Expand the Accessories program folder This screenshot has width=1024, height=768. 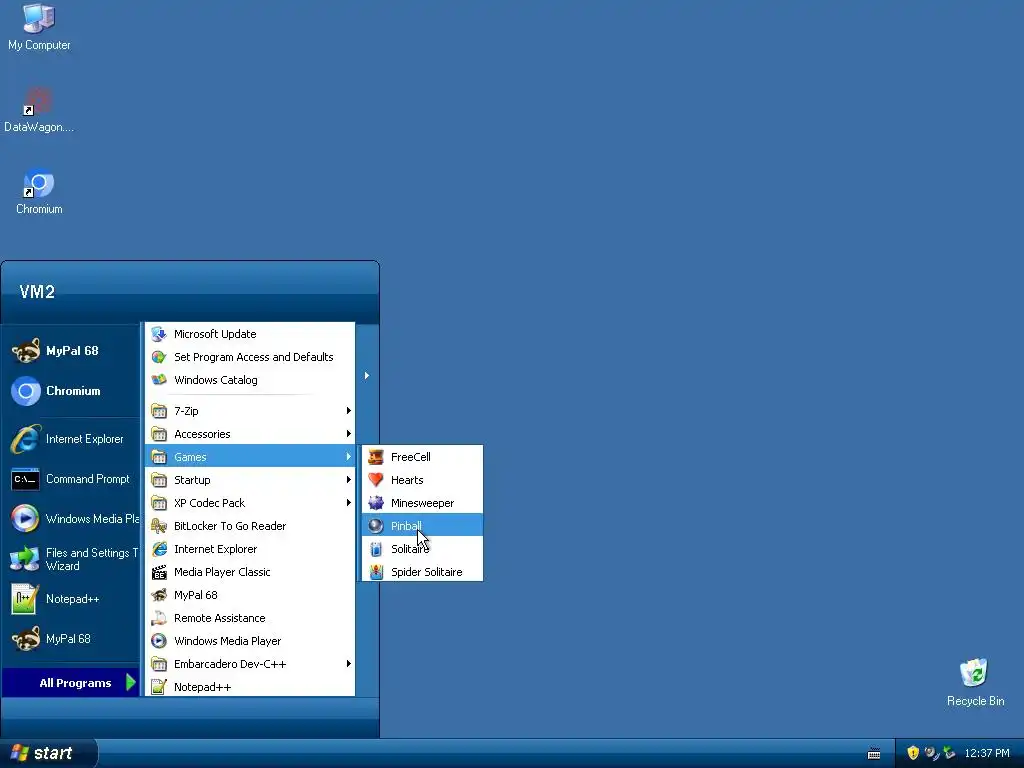point(250,434)
